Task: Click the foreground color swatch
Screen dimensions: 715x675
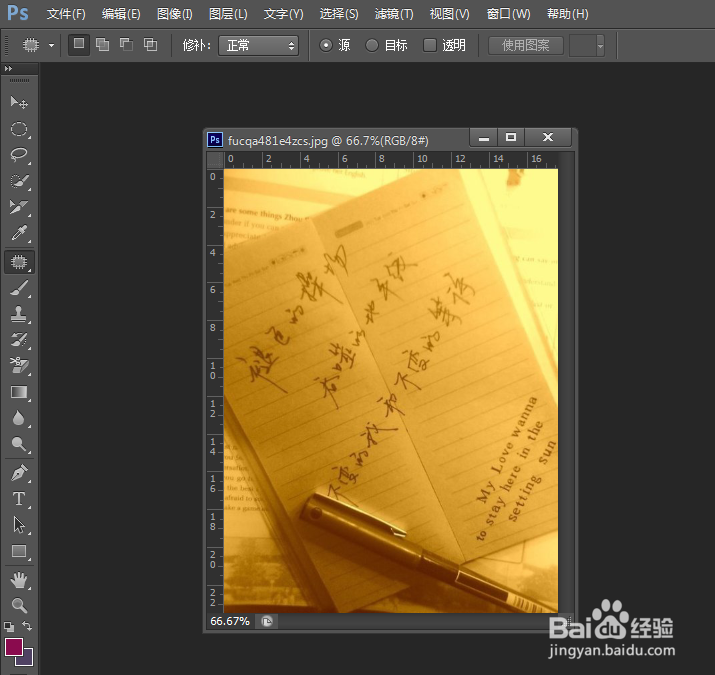Action: point(13,647)
